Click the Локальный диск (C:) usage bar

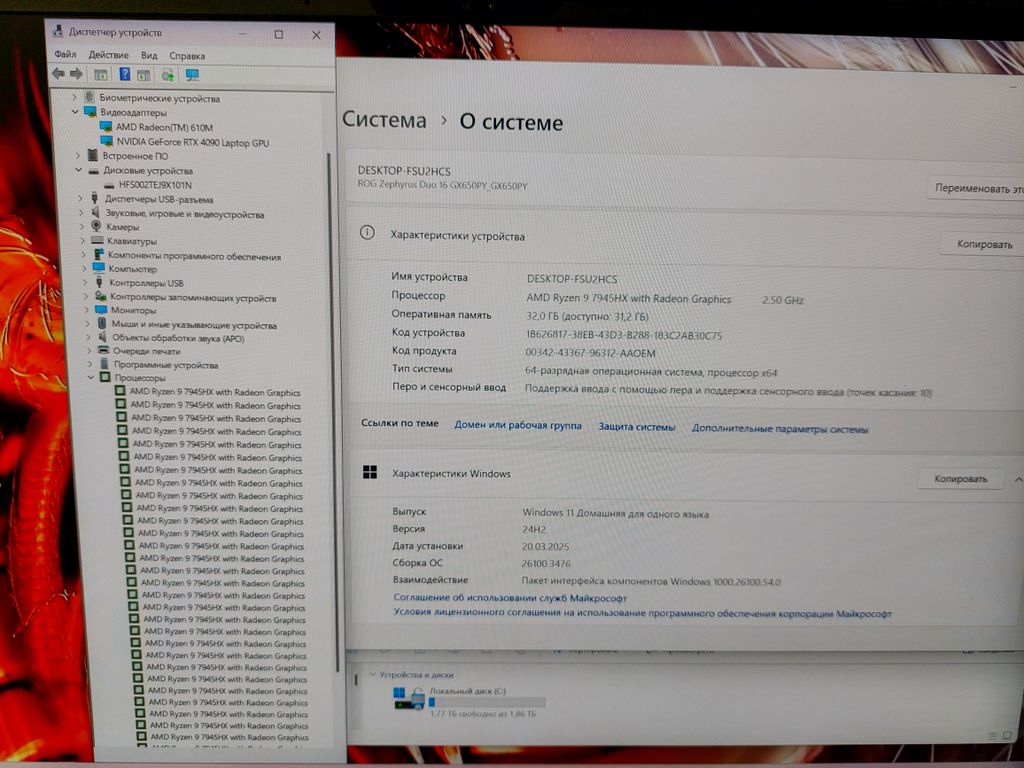point(487,703)
